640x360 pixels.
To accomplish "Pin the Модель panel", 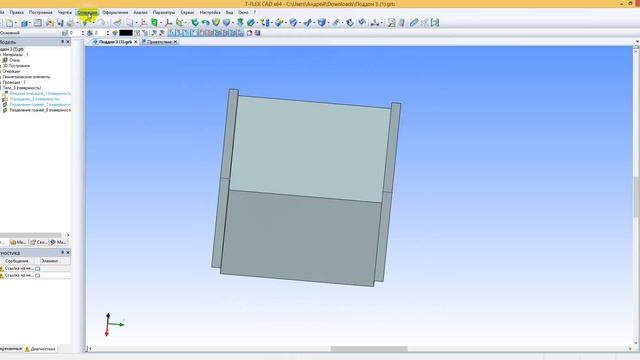I will tap(62, 42).
